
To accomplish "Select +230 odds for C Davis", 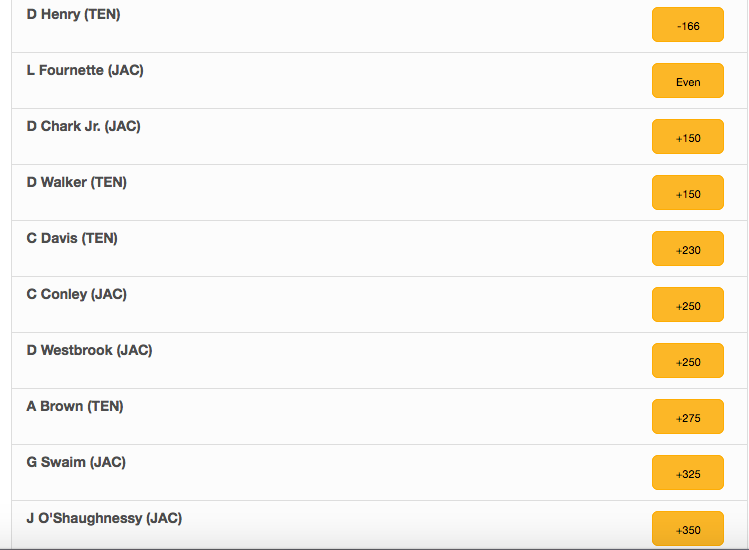I will (x=688, y=248).
